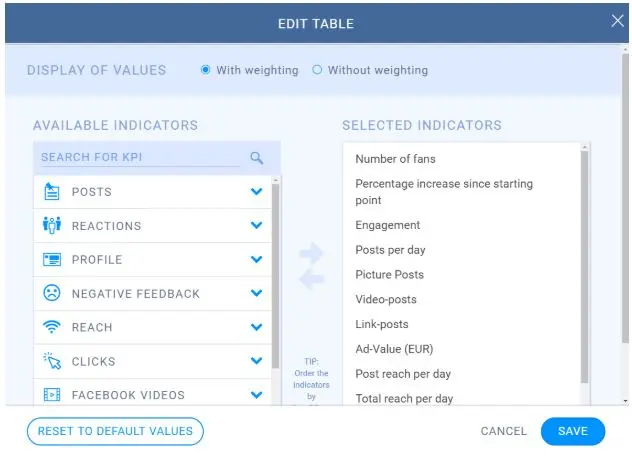Select the With weighting radio option
Screen dimensions: 632x465
pyautogui.click(x=206, y=70)
